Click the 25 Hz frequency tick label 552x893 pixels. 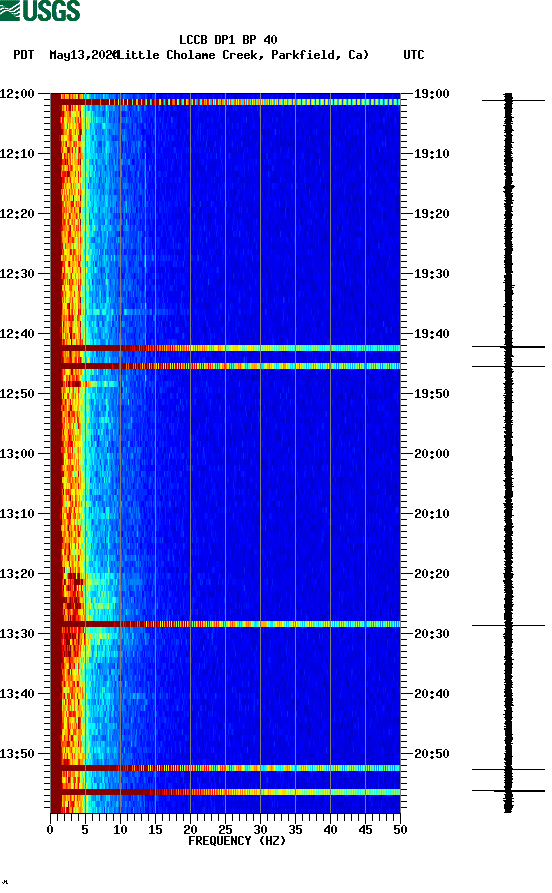tap(225, 830)
